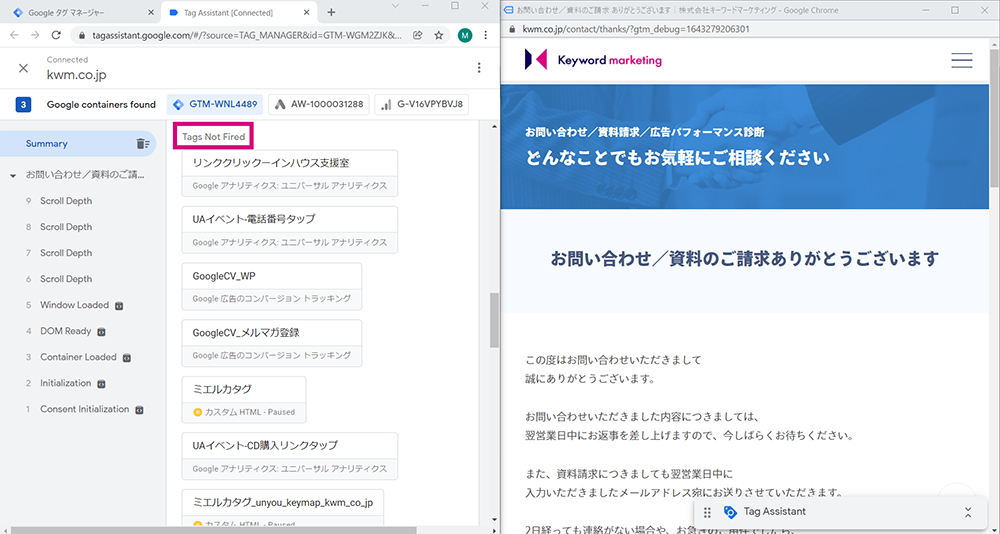
Task: Click the icon beside Container Loaded
Action: (x=126, y=358)
